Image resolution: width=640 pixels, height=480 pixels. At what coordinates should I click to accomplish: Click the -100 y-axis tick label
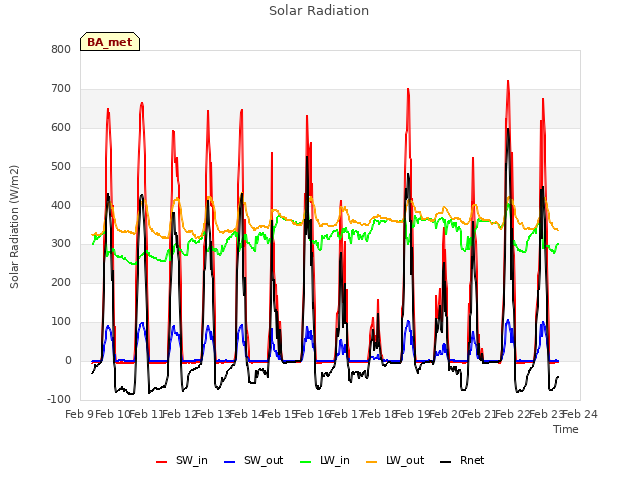(59, 399)
